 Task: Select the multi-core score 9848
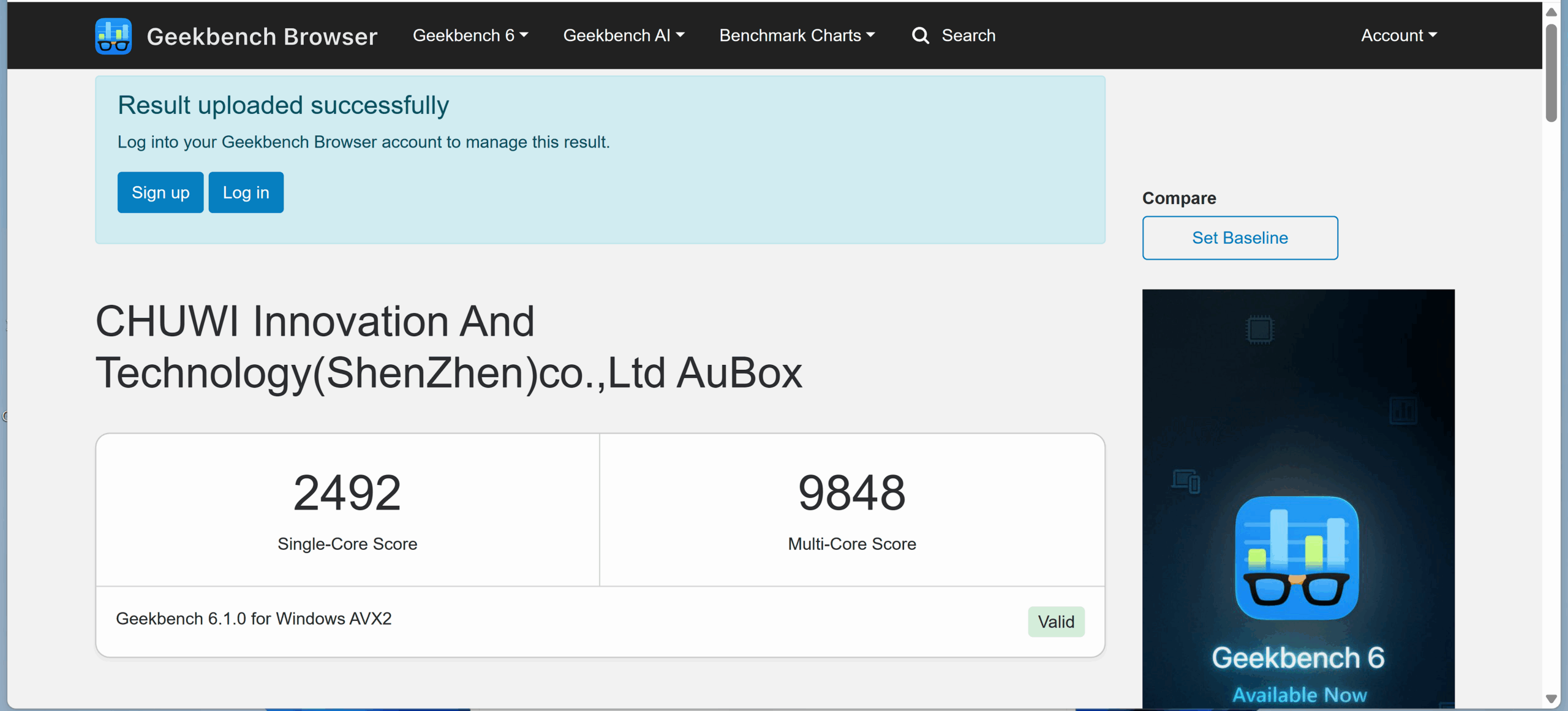click(852, 493)
